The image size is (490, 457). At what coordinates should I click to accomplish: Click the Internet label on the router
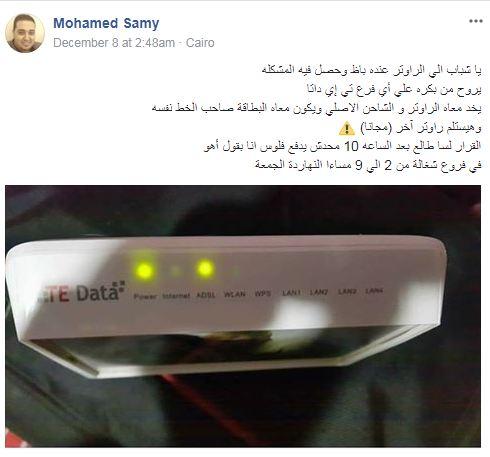click(176, 296)
